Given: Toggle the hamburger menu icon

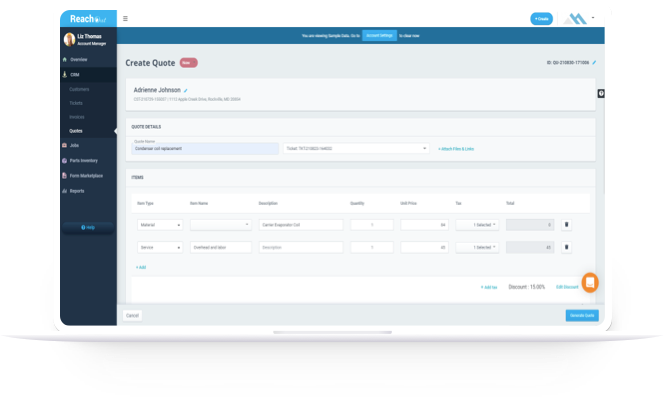Looking at the screenshot, I should [125, 19].
